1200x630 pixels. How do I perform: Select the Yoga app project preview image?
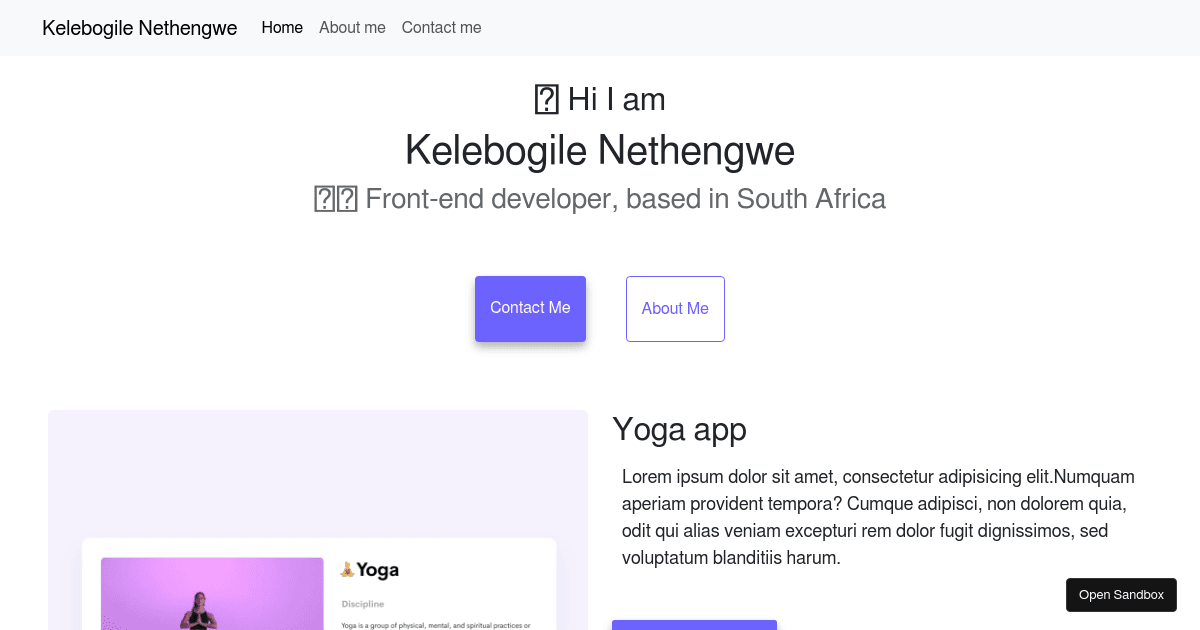(x=318, y=520)
